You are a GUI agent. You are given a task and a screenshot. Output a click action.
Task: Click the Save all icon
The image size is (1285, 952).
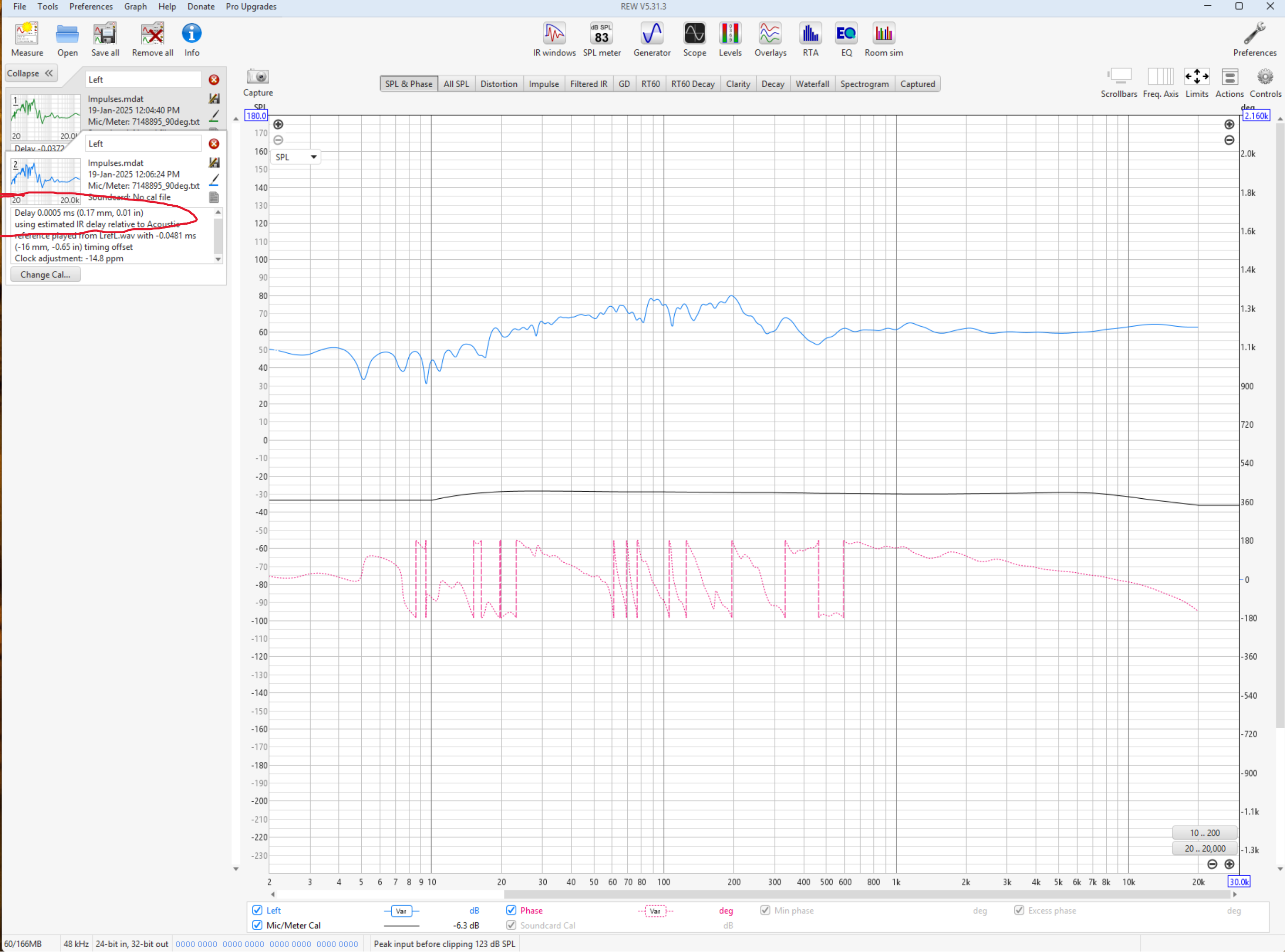(x=105, y=39)
